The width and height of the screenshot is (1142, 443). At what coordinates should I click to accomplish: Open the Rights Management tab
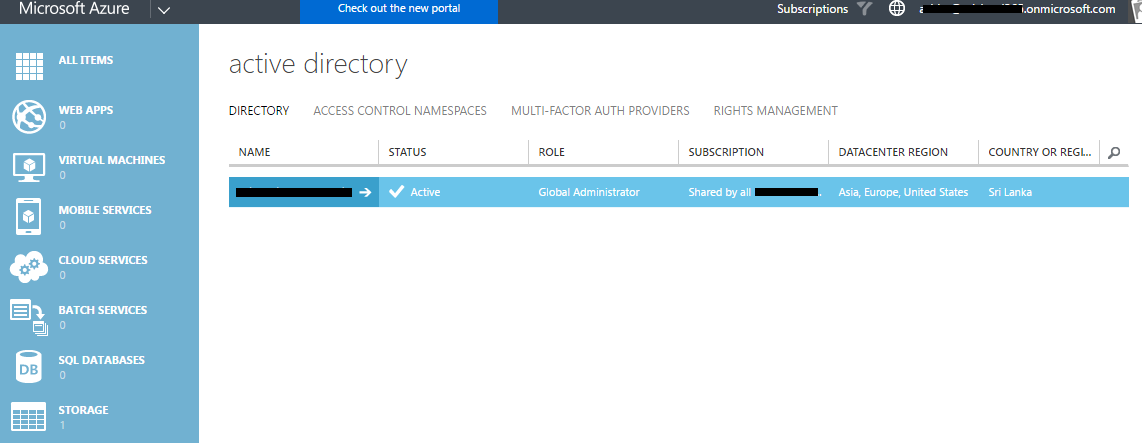[776, 111]
